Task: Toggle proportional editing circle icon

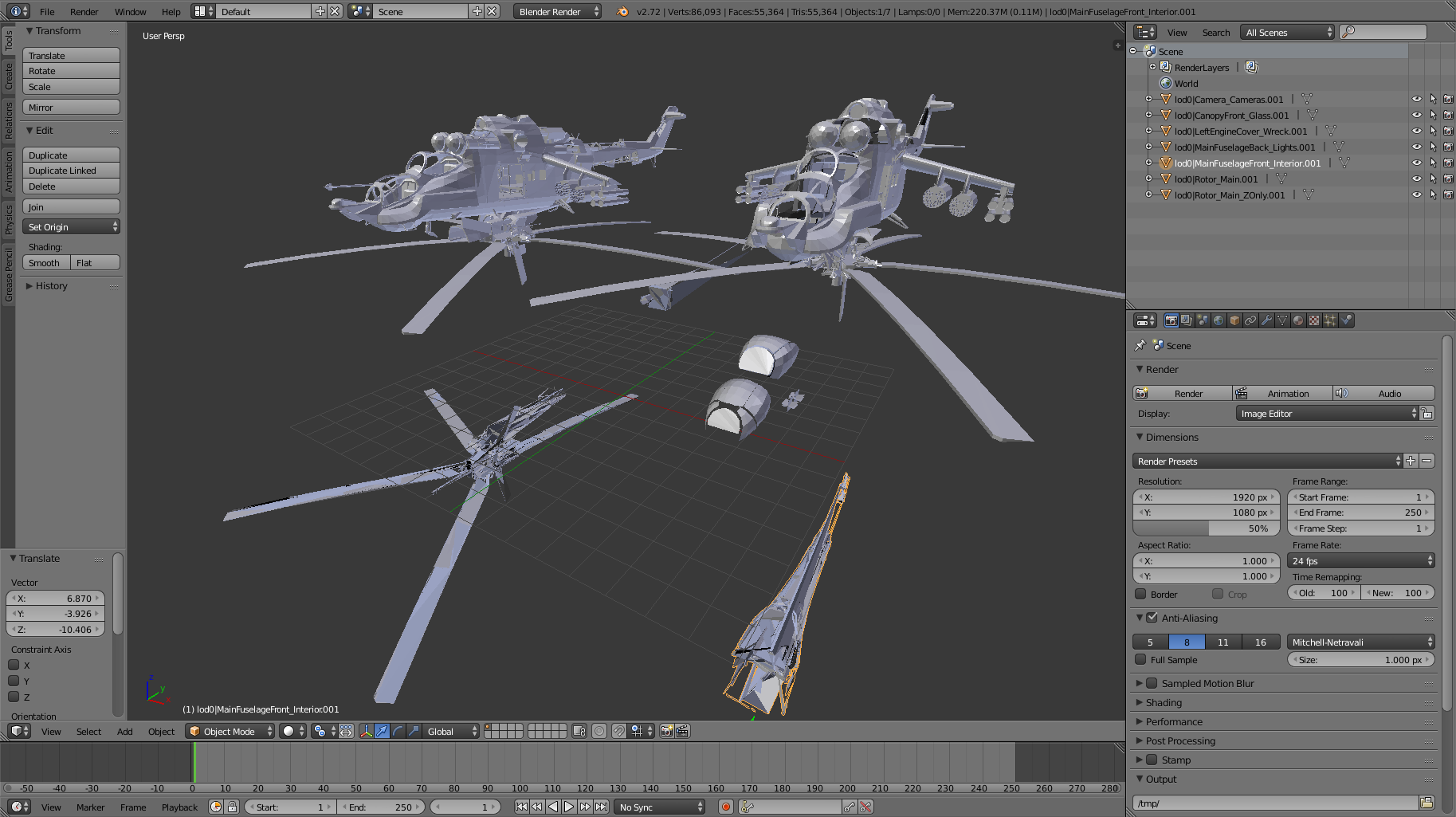Action: 599,731
